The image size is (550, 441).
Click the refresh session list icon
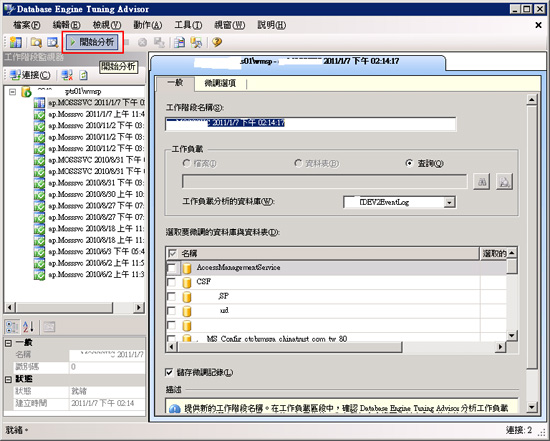pyautogui.click(x=83, y=75)
